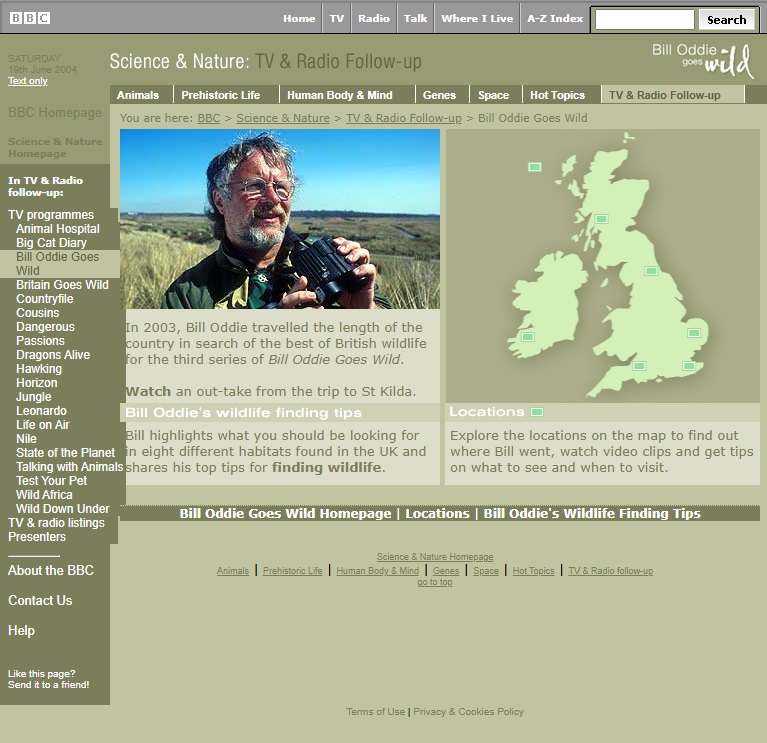
Task: Open the Home tab in top bar
Action: pos(299,19)
